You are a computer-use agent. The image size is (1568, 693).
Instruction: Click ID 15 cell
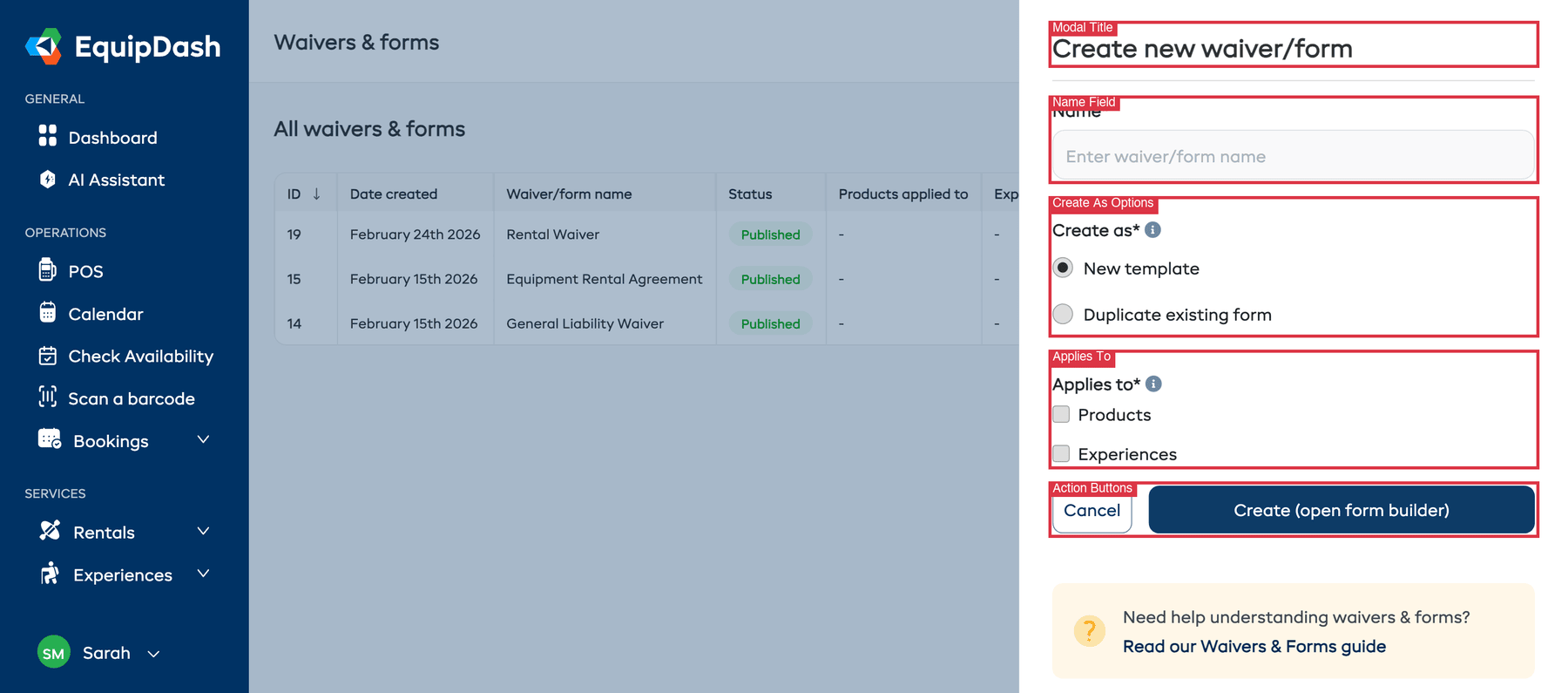[x=294, y=279]
